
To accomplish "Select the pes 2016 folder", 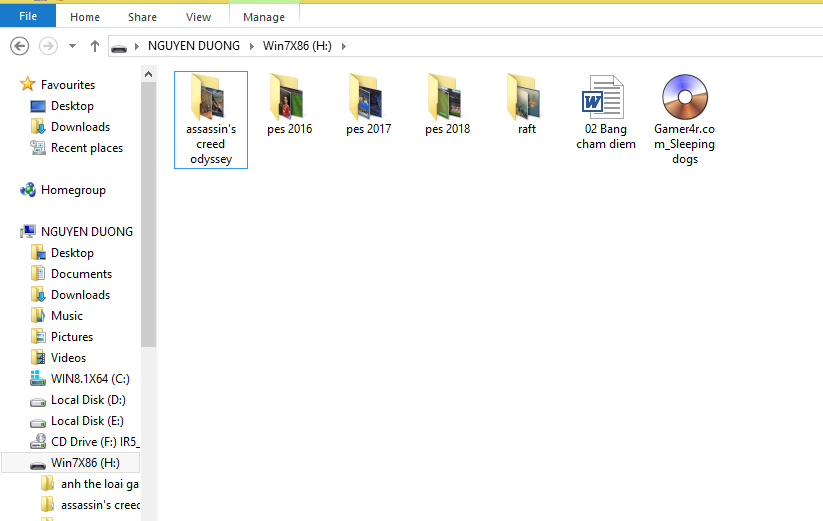I will pyautogui.click(x=290, y=105).
